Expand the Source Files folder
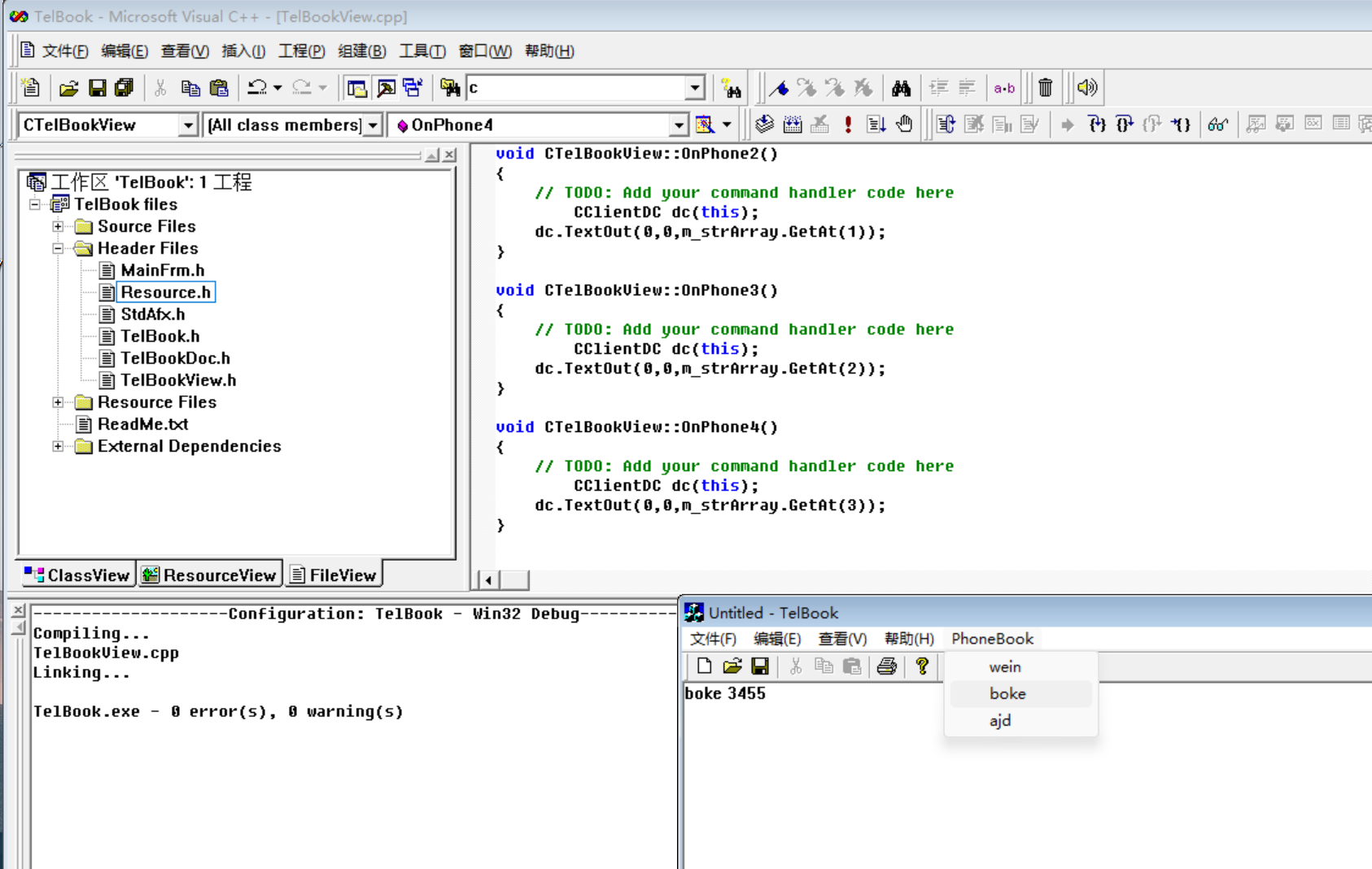The width and height of the screenshot is (1372, 869). point(58,226)
